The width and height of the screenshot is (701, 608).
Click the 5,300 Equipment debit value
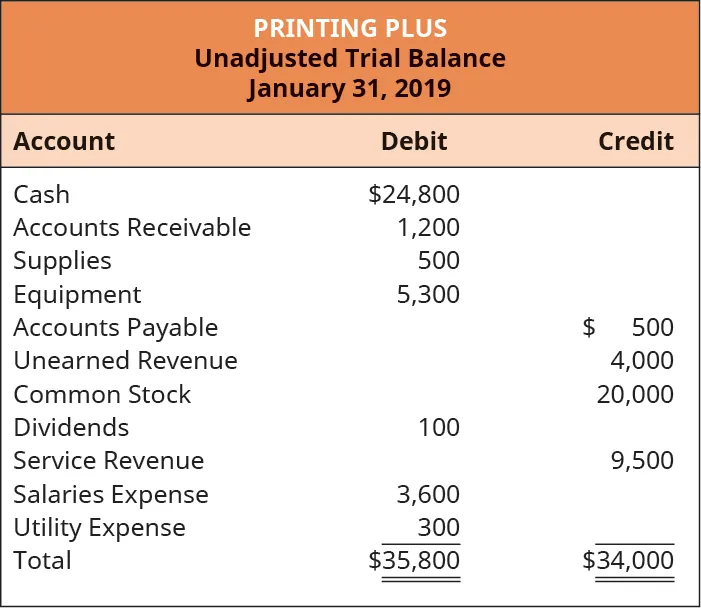click(x=430, y=294)
